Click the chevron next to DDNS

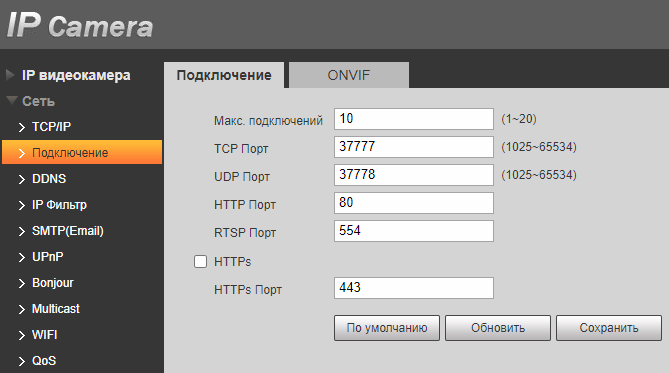point(22,179)
